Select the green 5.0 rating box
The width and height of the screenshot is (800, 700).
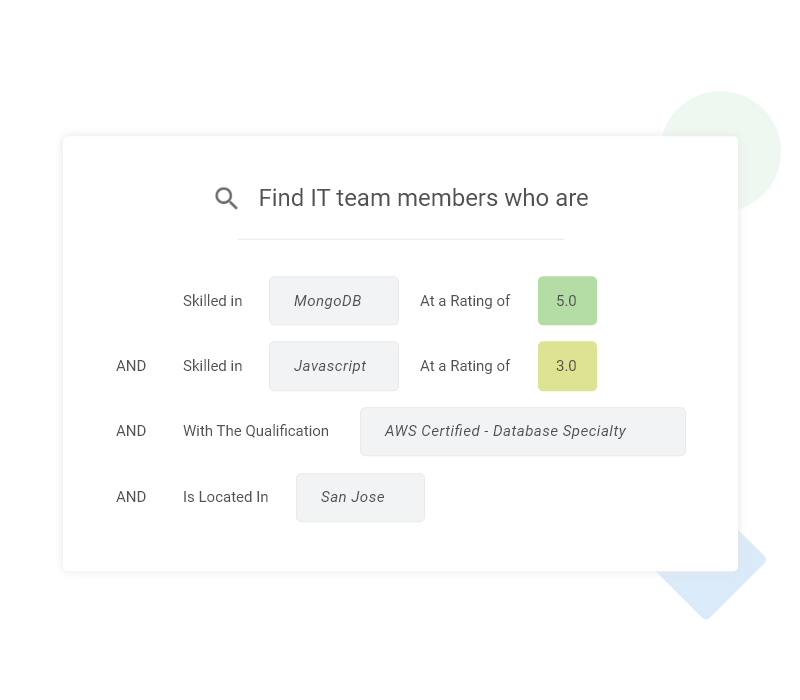[567, 301]
